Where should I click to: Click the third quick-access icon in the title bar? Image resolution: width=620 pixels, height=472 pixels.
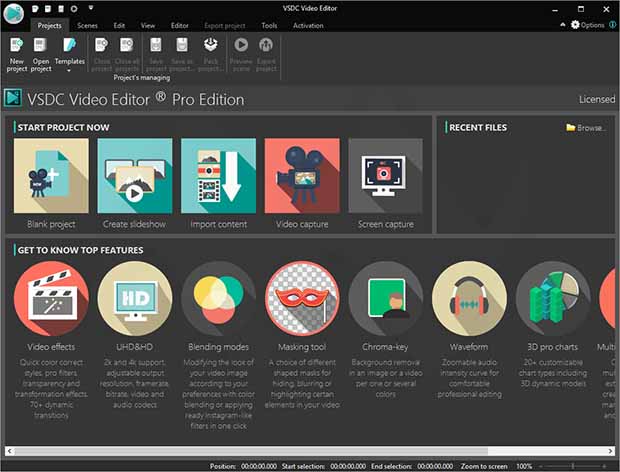(x=61, y=8)
